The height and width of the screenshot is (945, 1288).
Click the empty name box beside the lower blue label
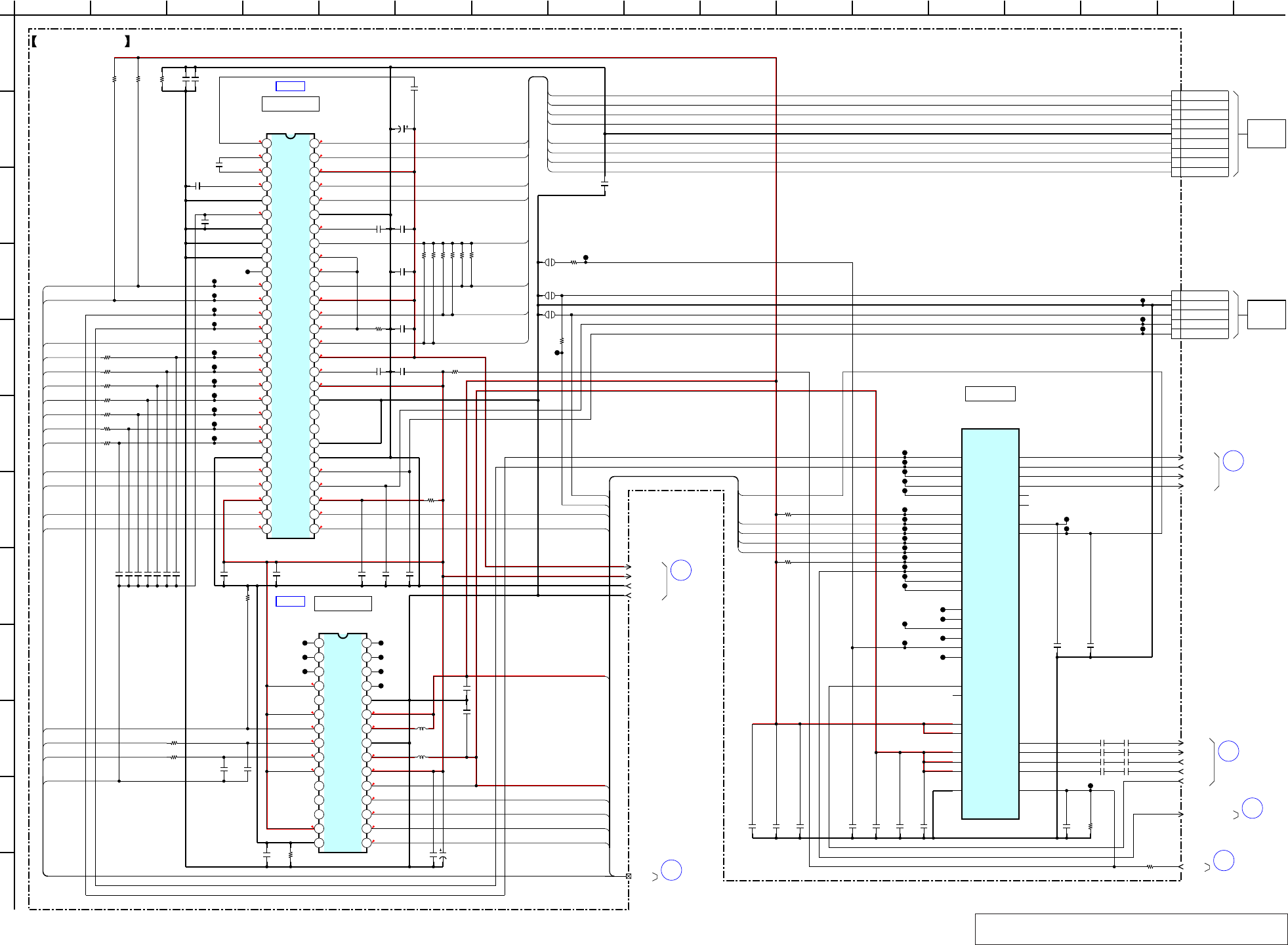(343, 603)
